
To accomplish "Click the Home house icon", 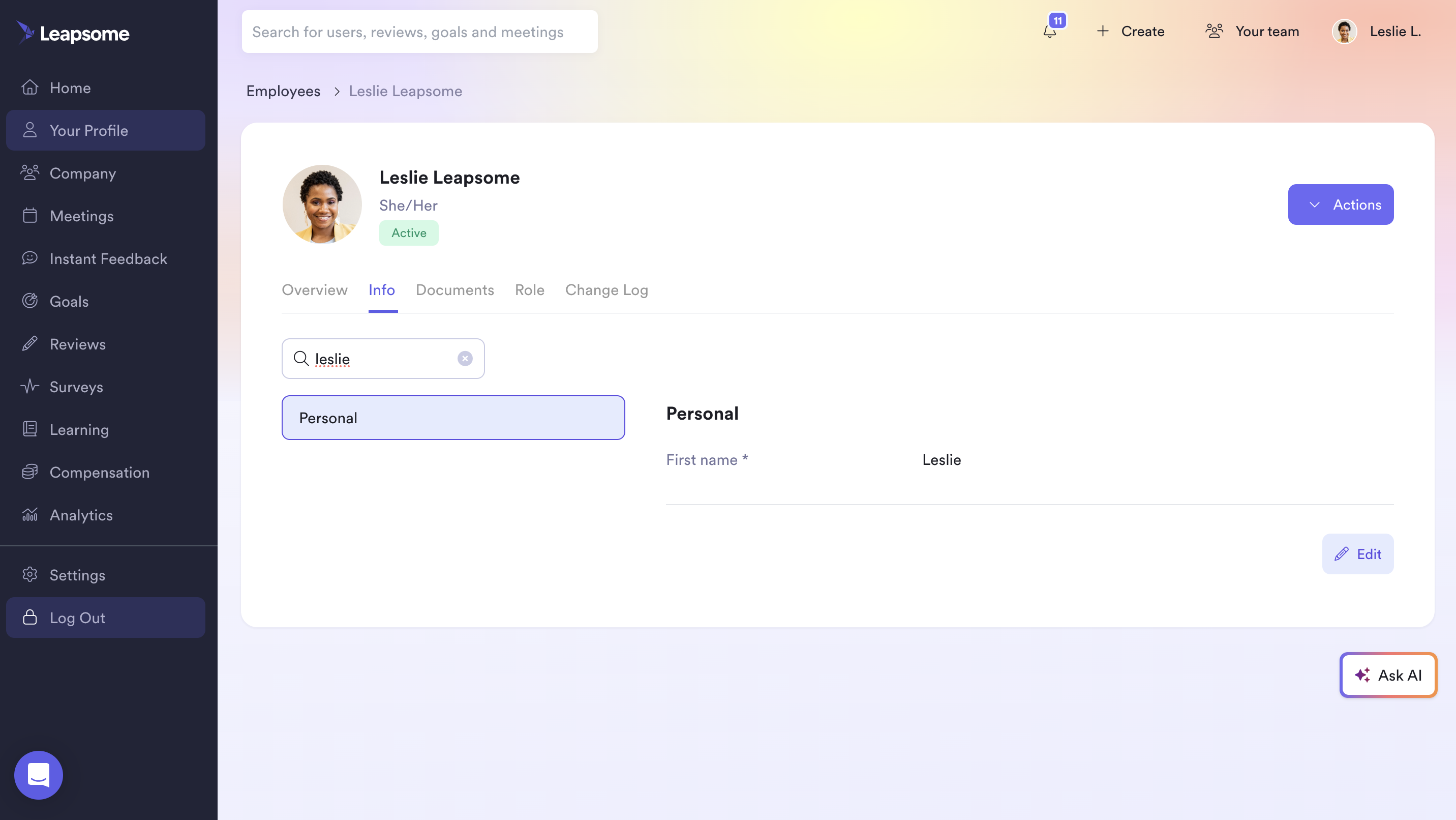I will click(x=30, y=87).
